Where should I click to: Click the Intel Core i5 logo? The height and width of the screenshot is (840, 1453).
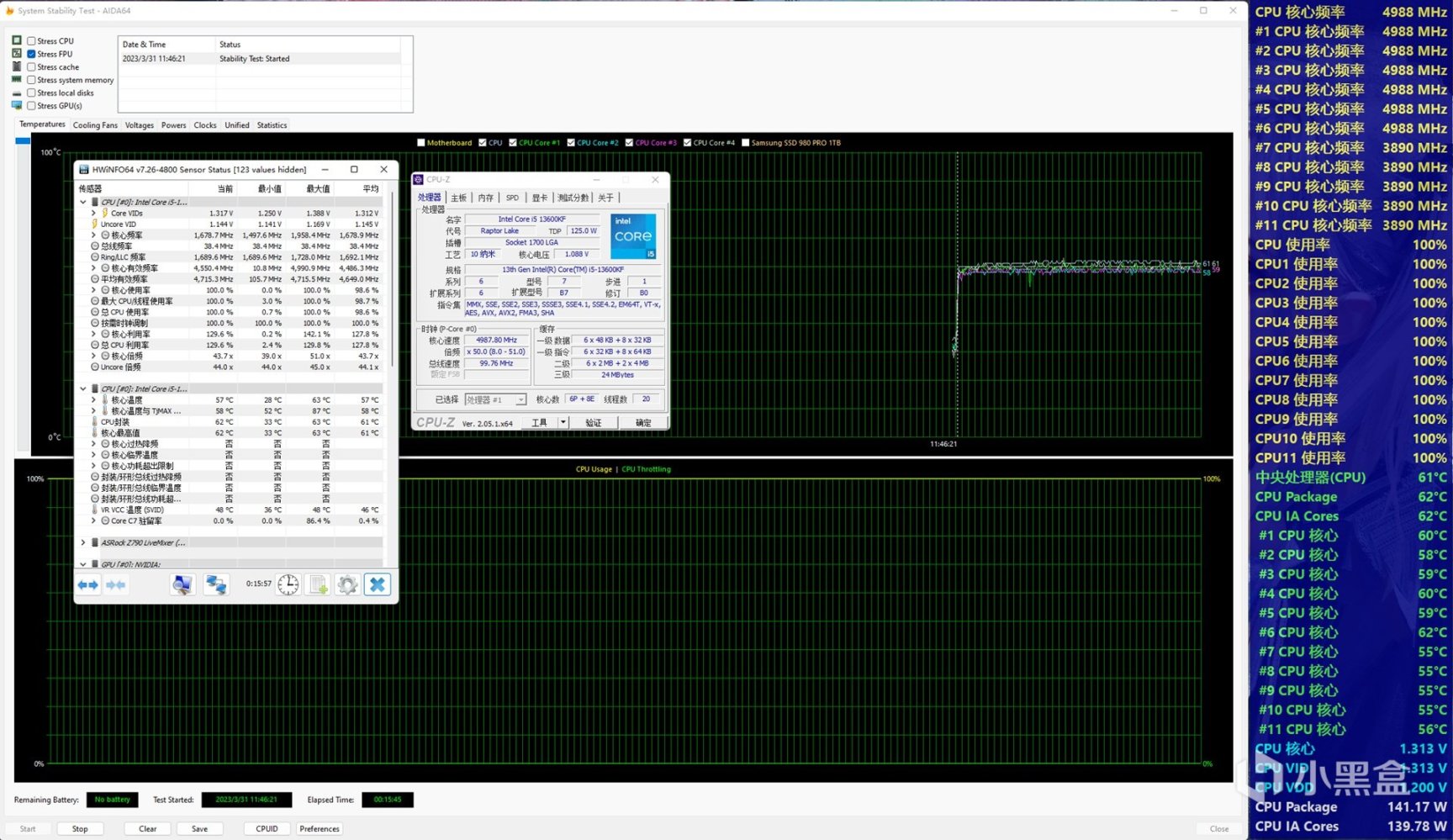click(x=632, y=236)
